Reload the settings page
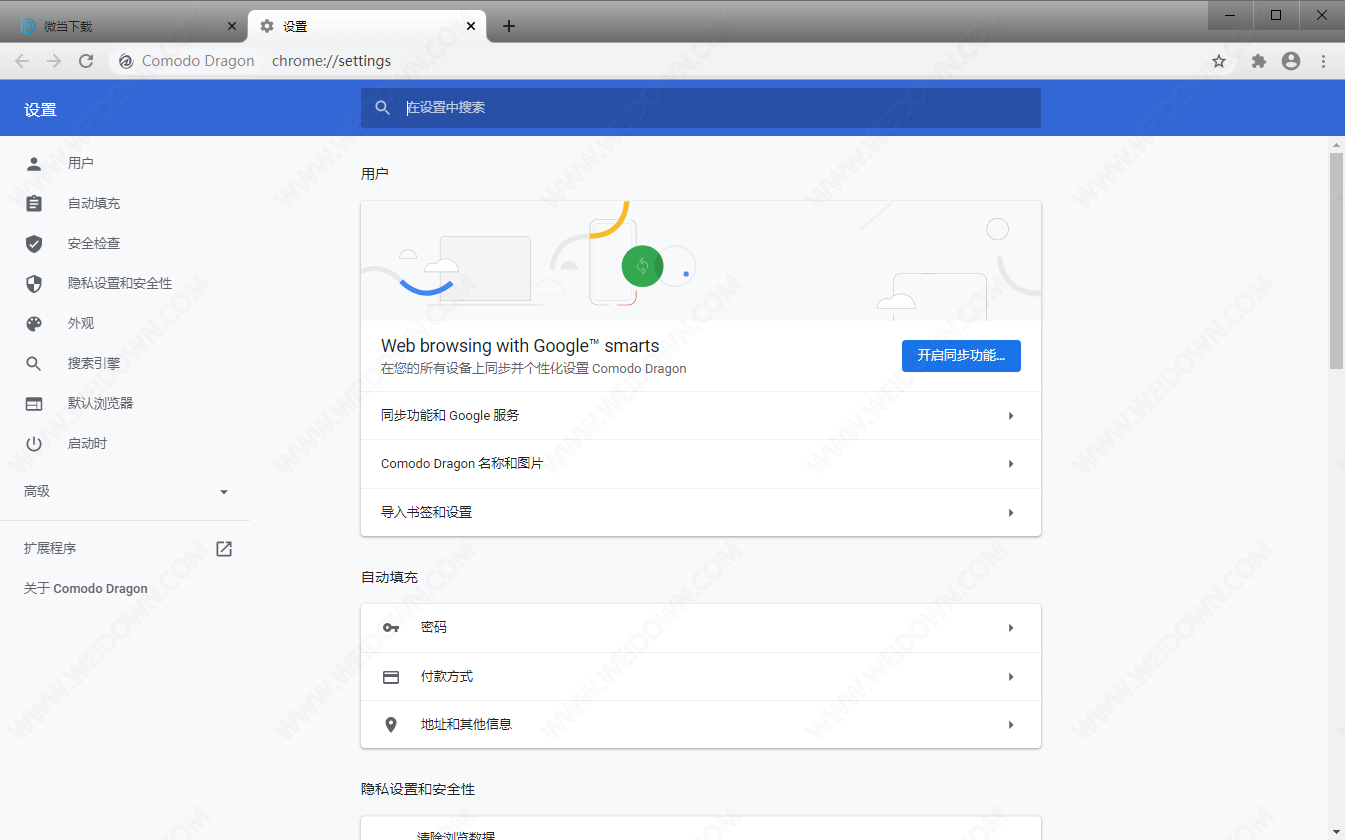The width and height of the screenshot is (1345, 840). tap(86, 61)
